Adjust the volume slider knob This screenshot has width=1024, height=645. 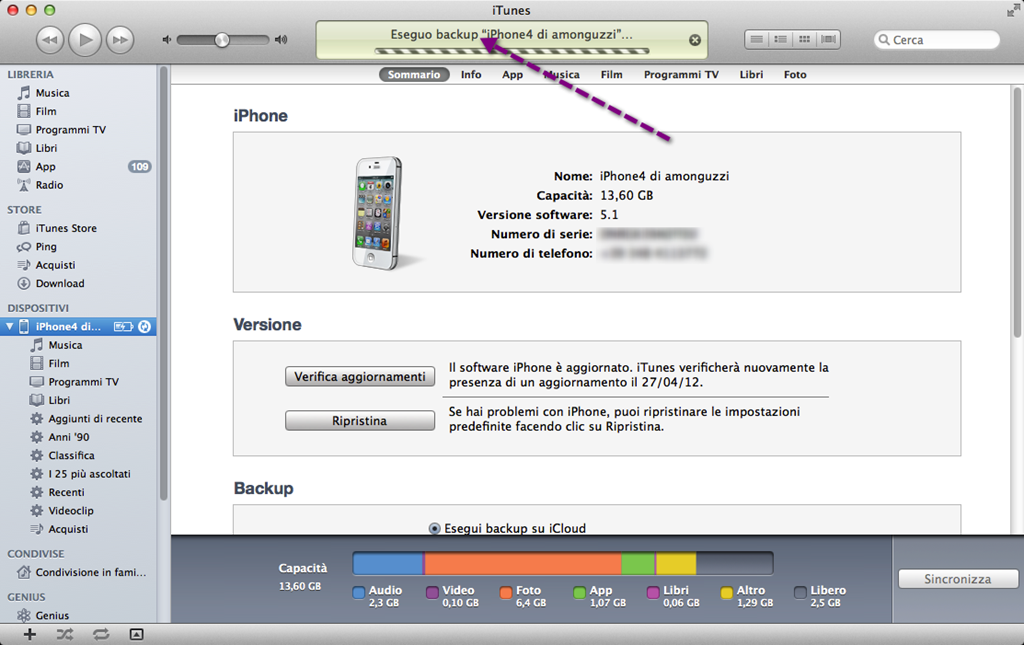[x=222, y=40]
